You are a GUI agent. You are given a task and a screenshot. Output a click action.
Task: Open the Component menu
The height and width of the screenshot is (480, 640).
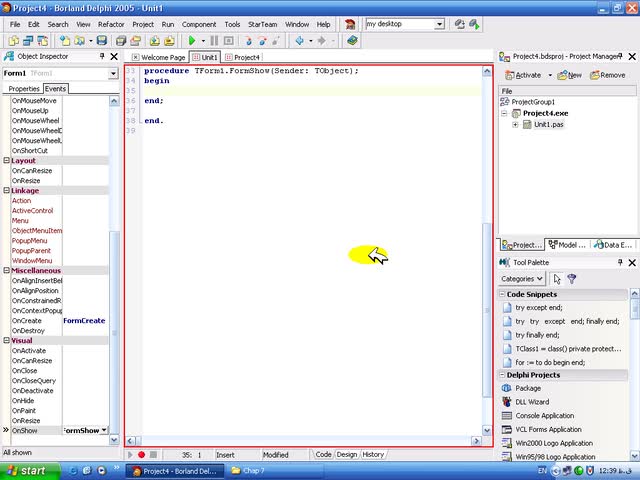199,24
